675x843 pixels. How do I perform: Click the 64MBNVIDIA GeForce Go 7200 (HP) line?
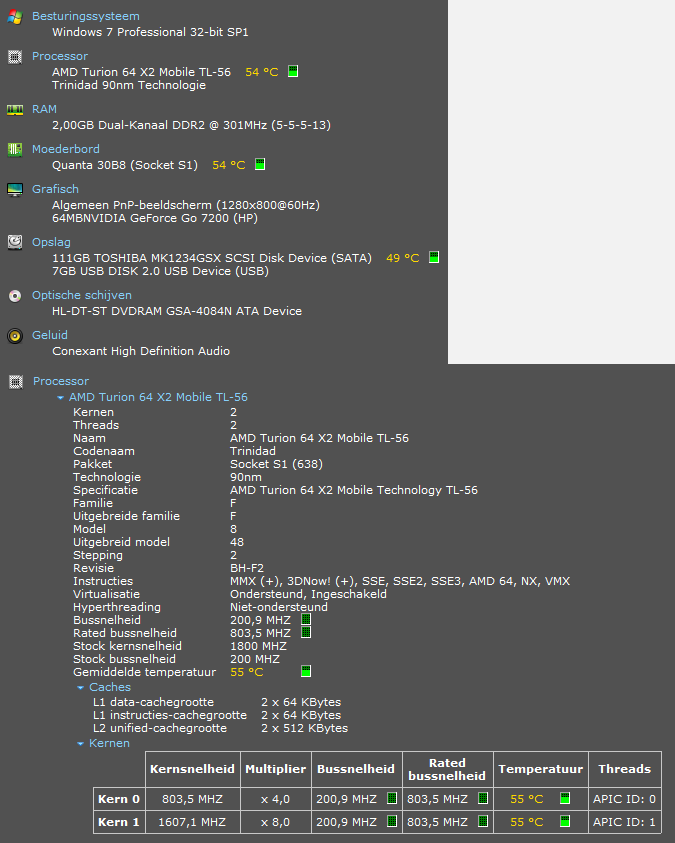coord(155,218)
